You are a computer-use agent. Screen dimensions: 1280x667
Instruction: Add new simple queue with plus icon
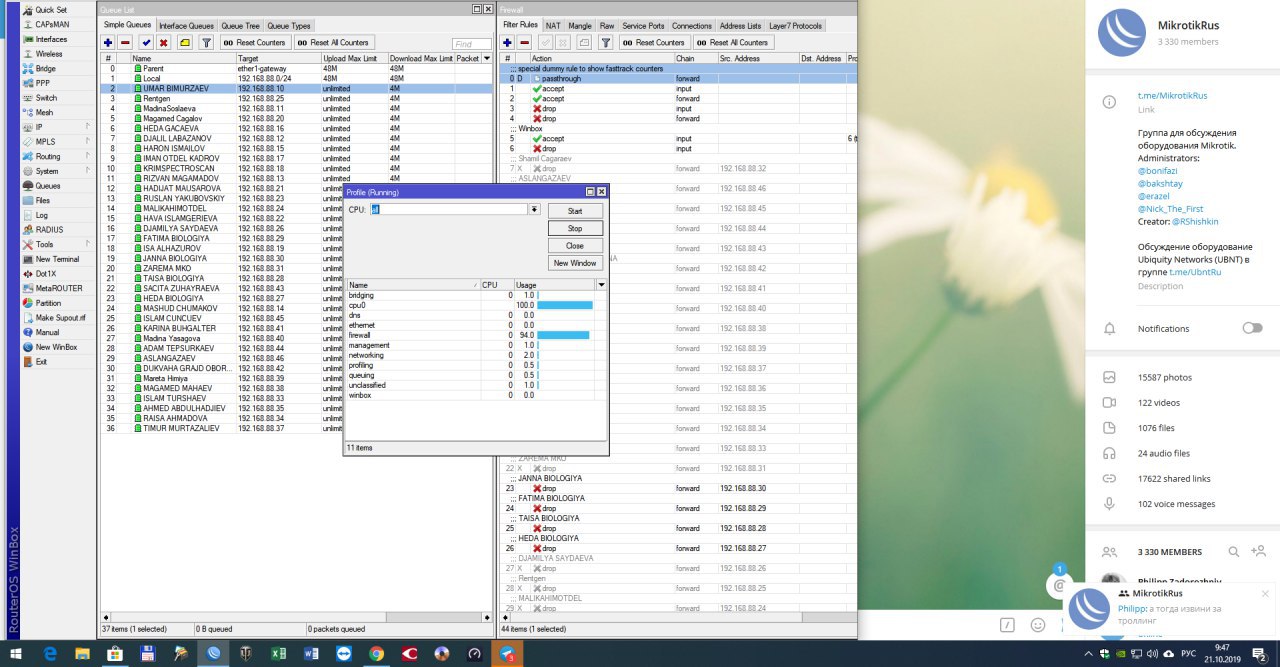107,43
